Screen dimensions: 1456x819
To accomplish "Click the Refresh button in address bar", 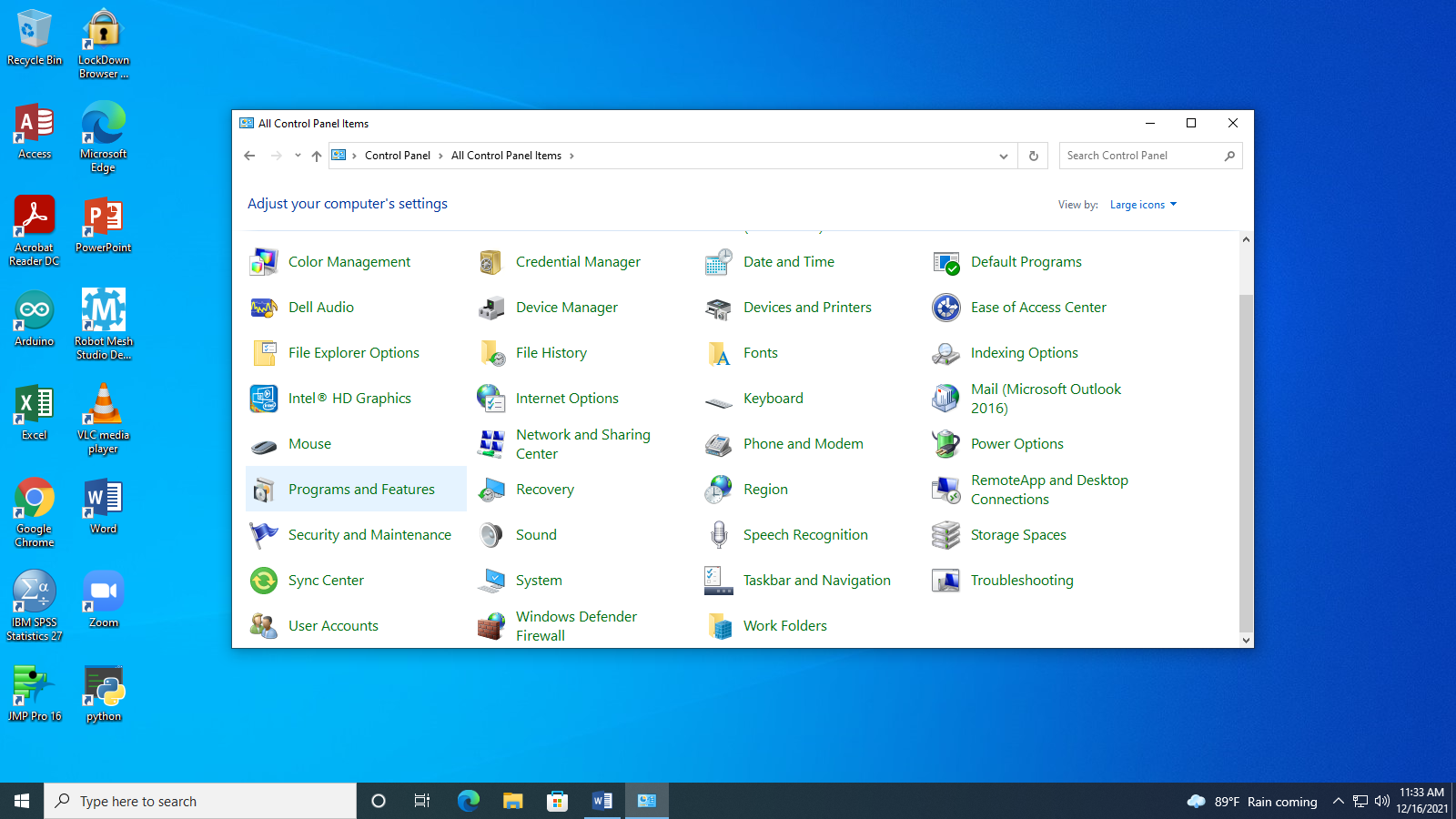I will [x=1034, y=156].
